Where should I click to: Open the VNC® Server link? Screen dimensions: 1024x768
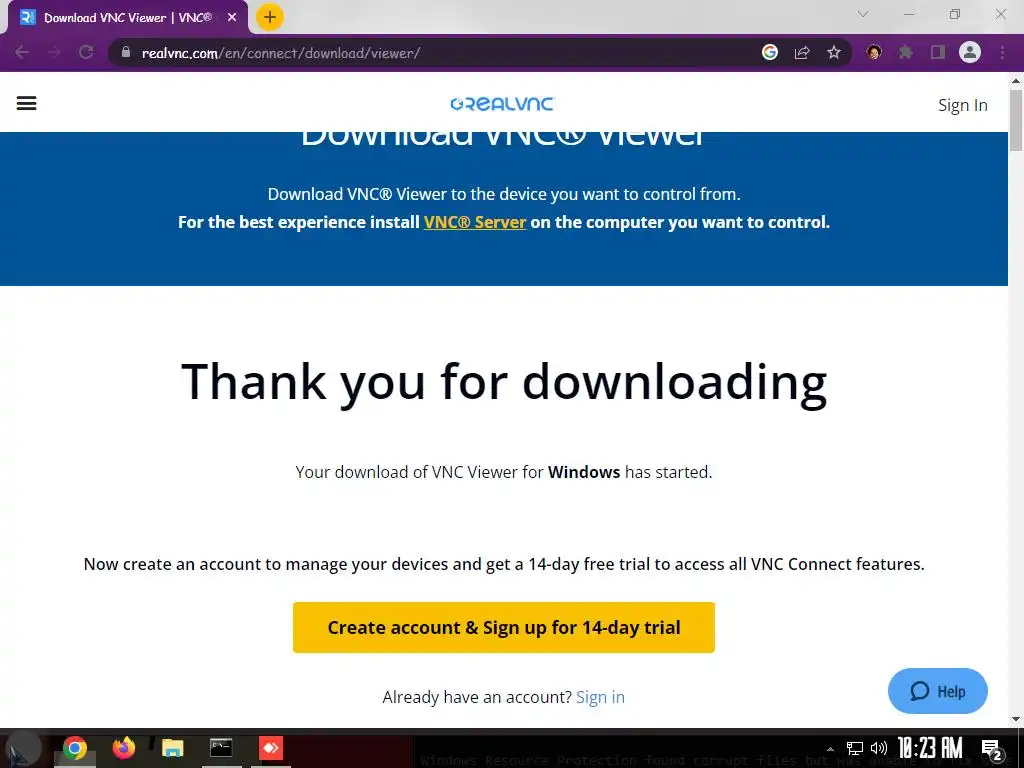475,222
